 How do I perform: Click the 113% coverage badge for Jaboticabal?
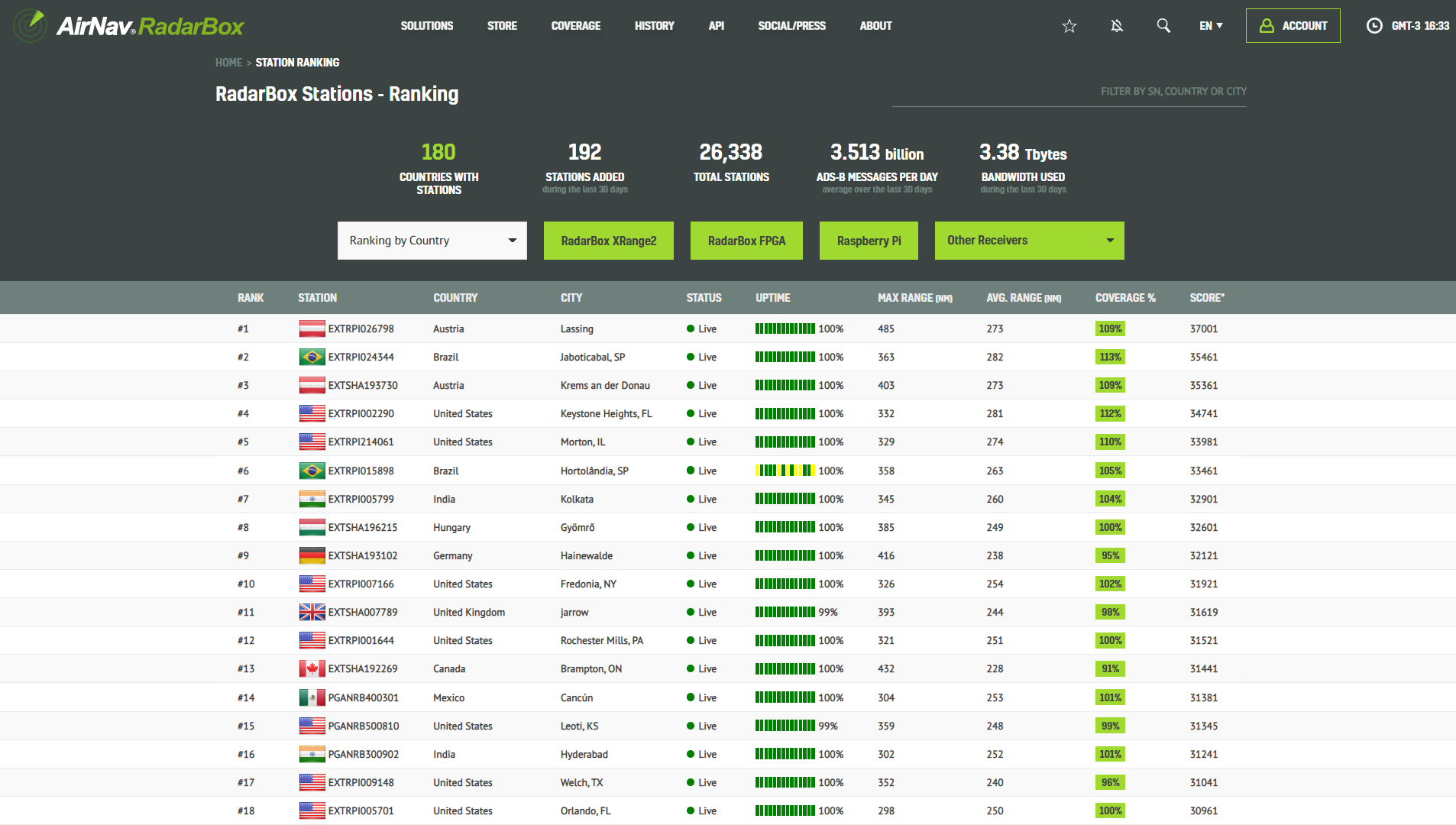point(1110,357)
